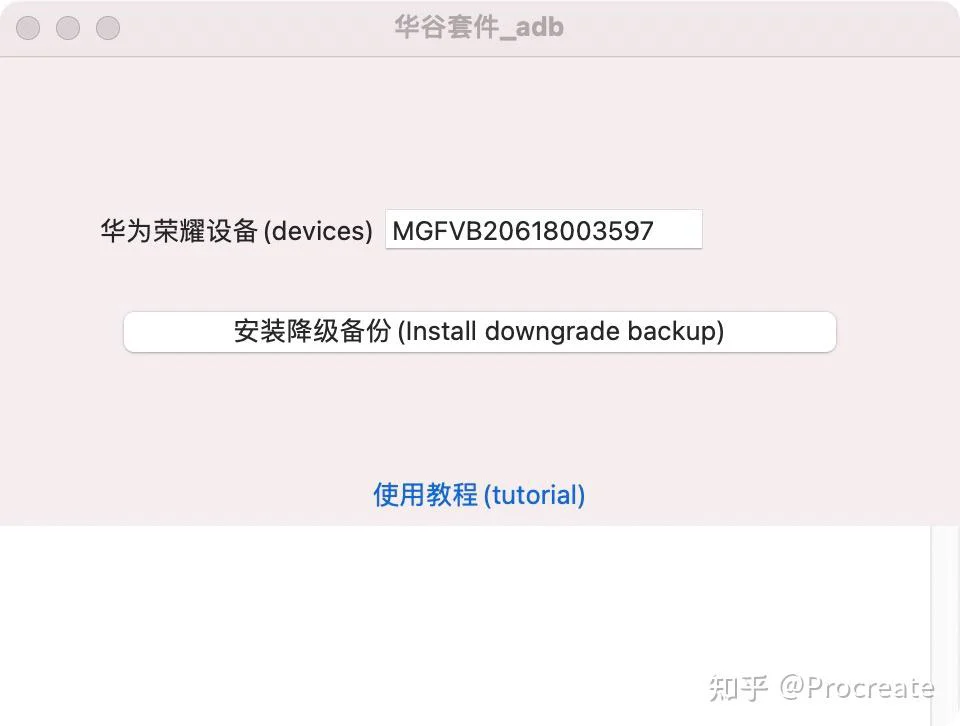
Task: Click the vertical scrollbar beside the log pane
Action: pyautogui.click(x=945, y=624)
